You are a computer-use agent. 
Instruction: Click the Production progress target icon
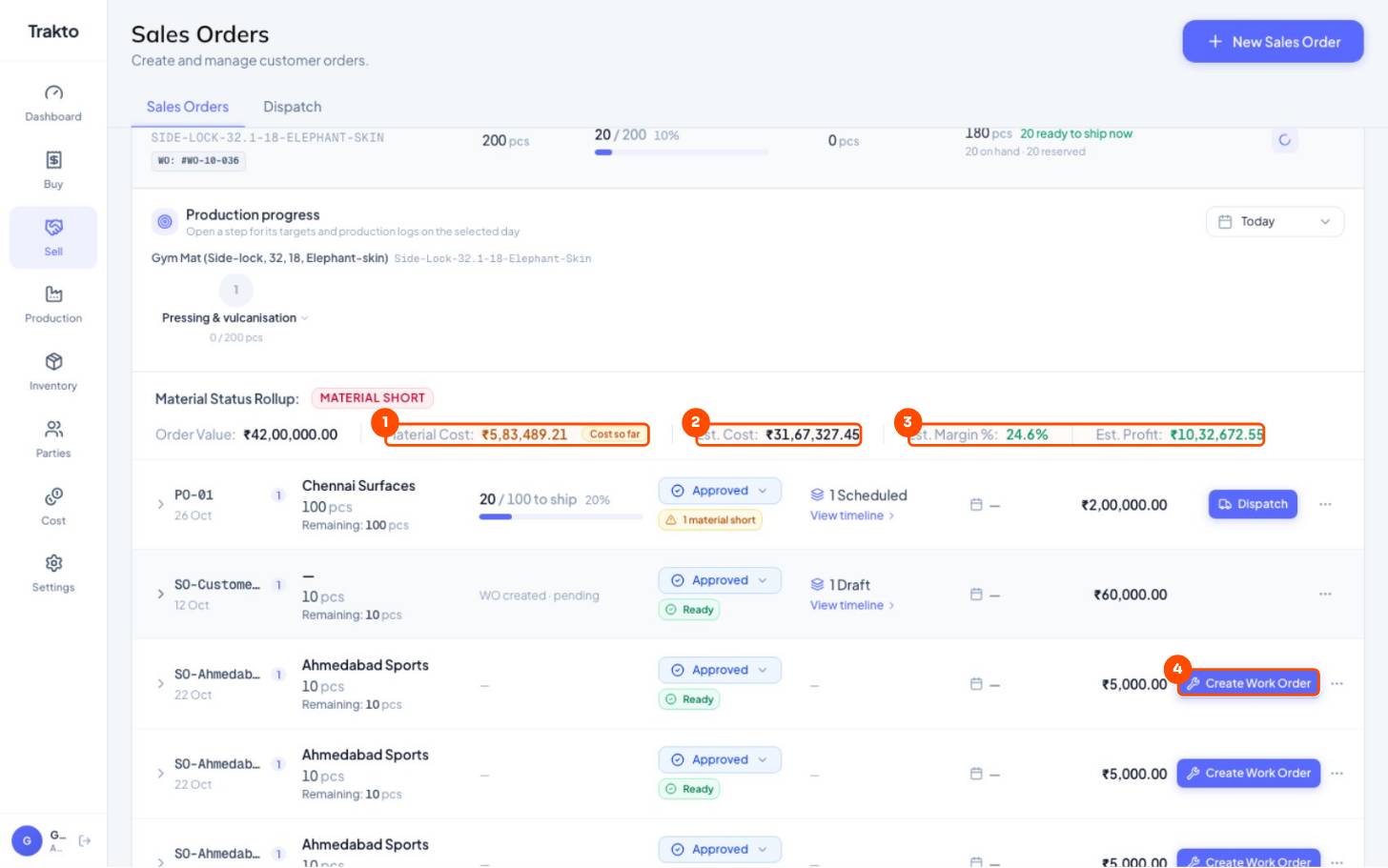coord(165,221)
